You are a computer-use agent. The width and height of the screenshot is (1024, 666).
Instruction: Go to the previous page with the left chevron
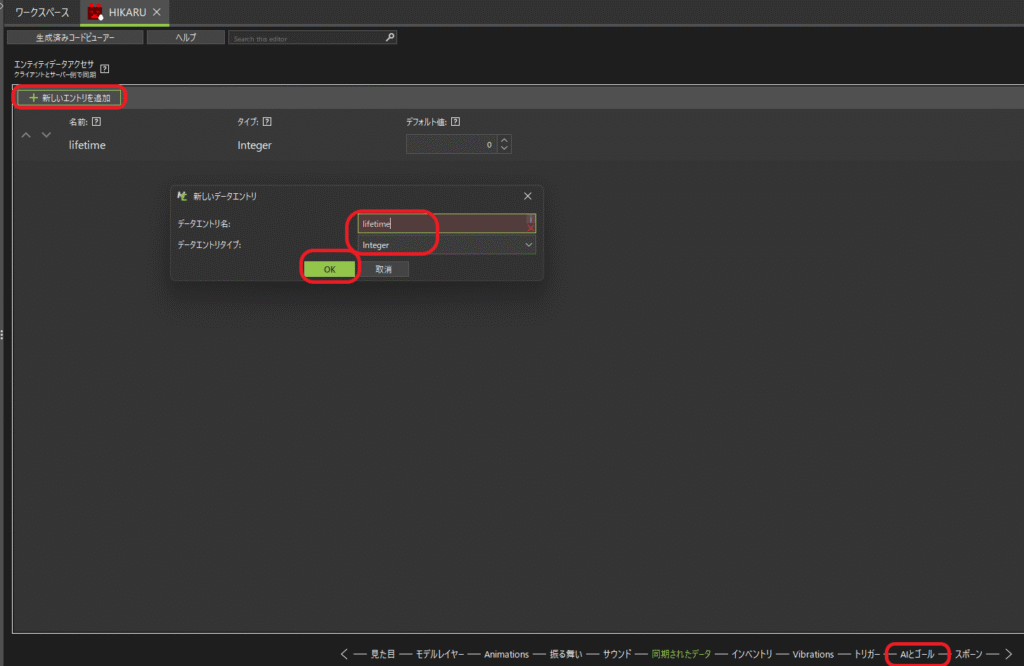click(345, 654)
